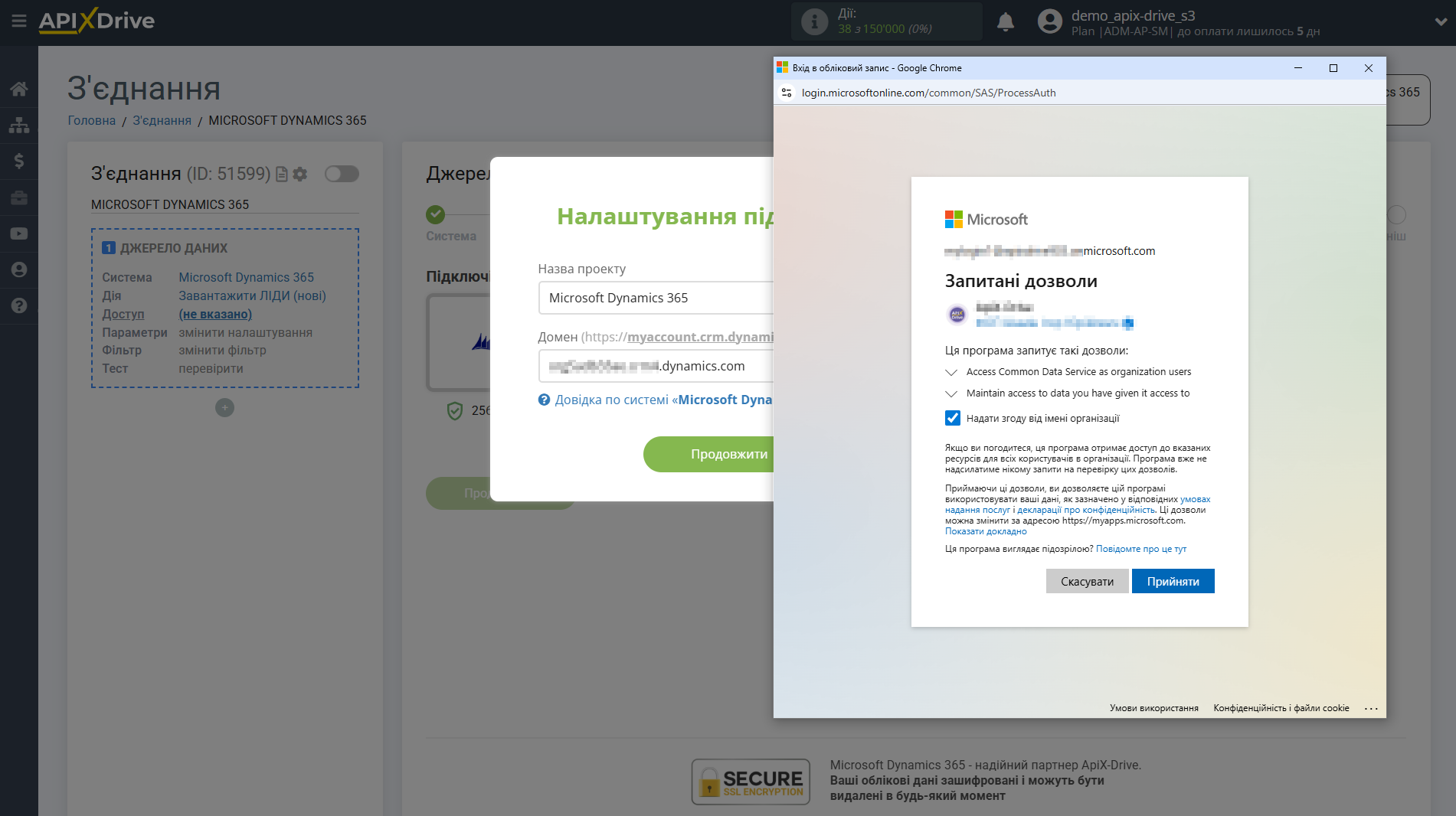Click the popup address bar URL
The image size is (1456, 816).
click(928, 93)
